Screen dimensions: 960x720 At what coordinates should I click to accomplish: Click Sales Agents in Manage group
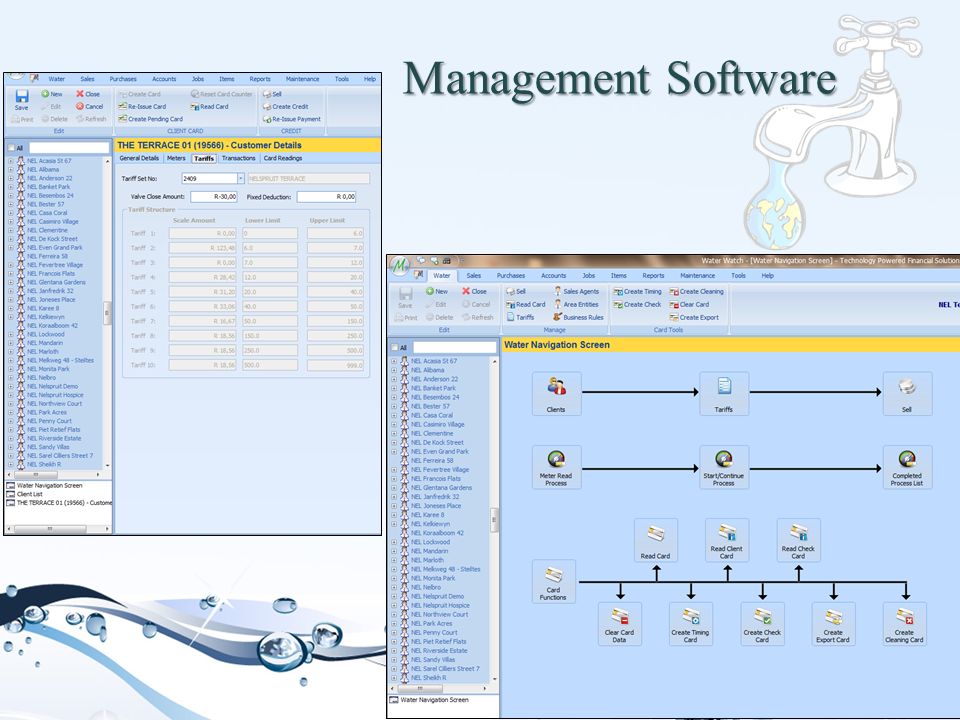(x=576, y=291)
